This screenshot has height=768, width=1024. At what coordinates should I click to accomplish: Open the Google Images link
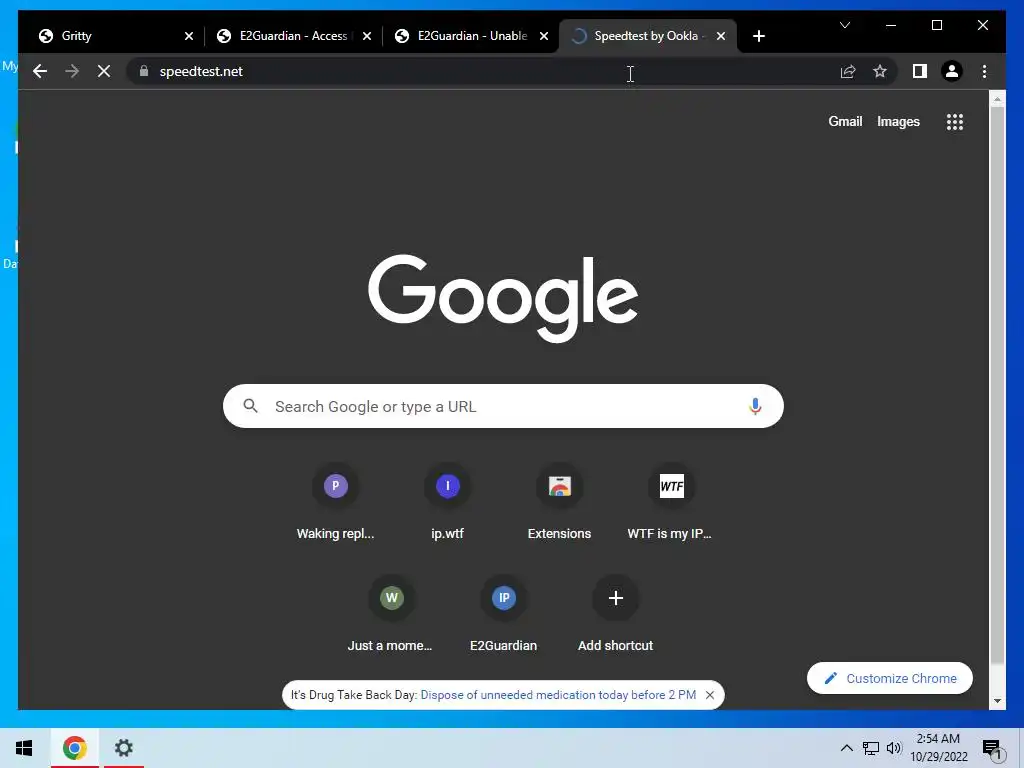tap(898, 121)
